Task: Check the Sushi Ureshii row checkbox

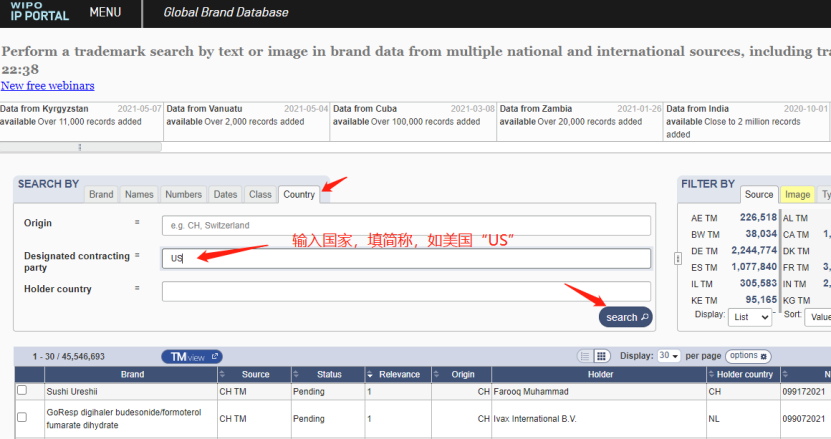Action: (x=22, y=391)
